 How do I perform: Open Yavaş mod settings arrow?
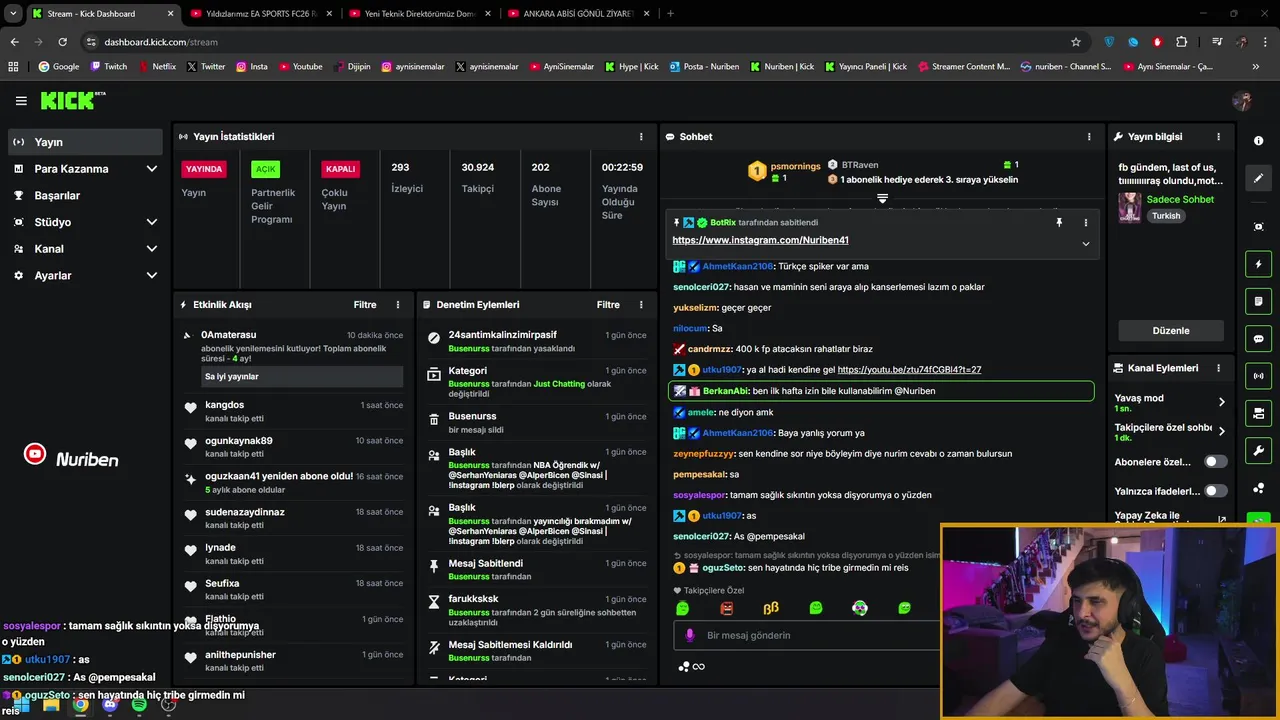pyautogui.click(x=1221, y=402)
